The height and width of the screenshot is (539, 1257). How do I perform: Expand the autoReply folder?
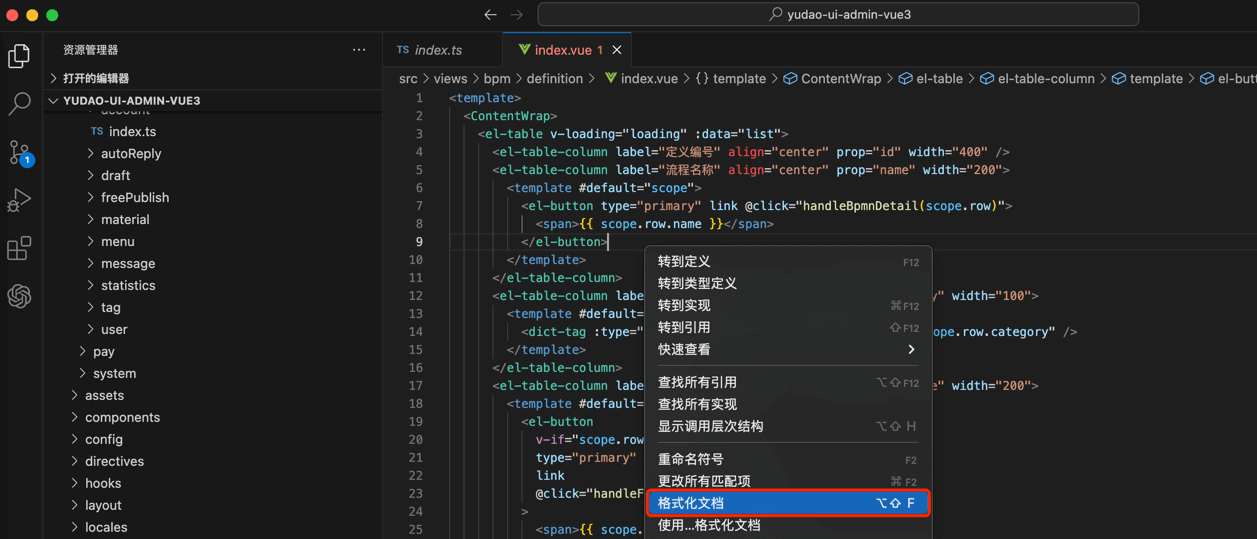coord(131,153)
